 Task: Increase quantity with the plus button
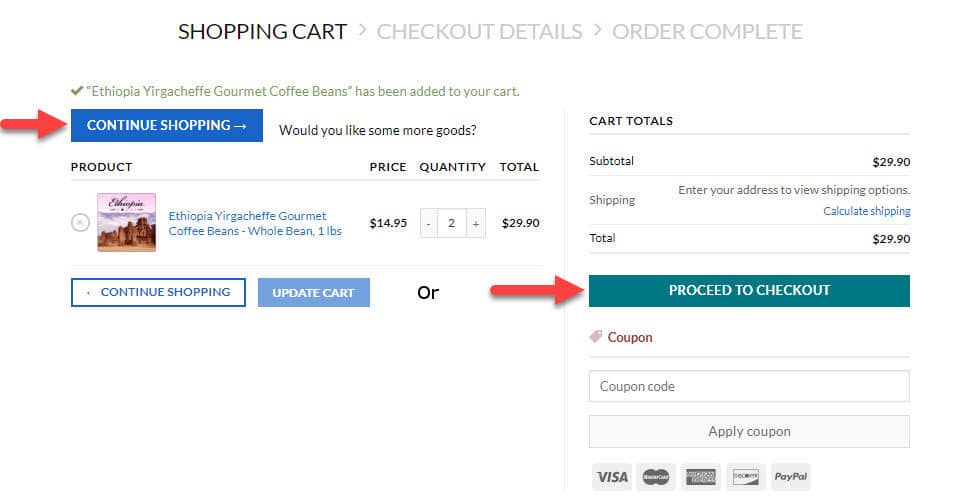tap(476, 223)
